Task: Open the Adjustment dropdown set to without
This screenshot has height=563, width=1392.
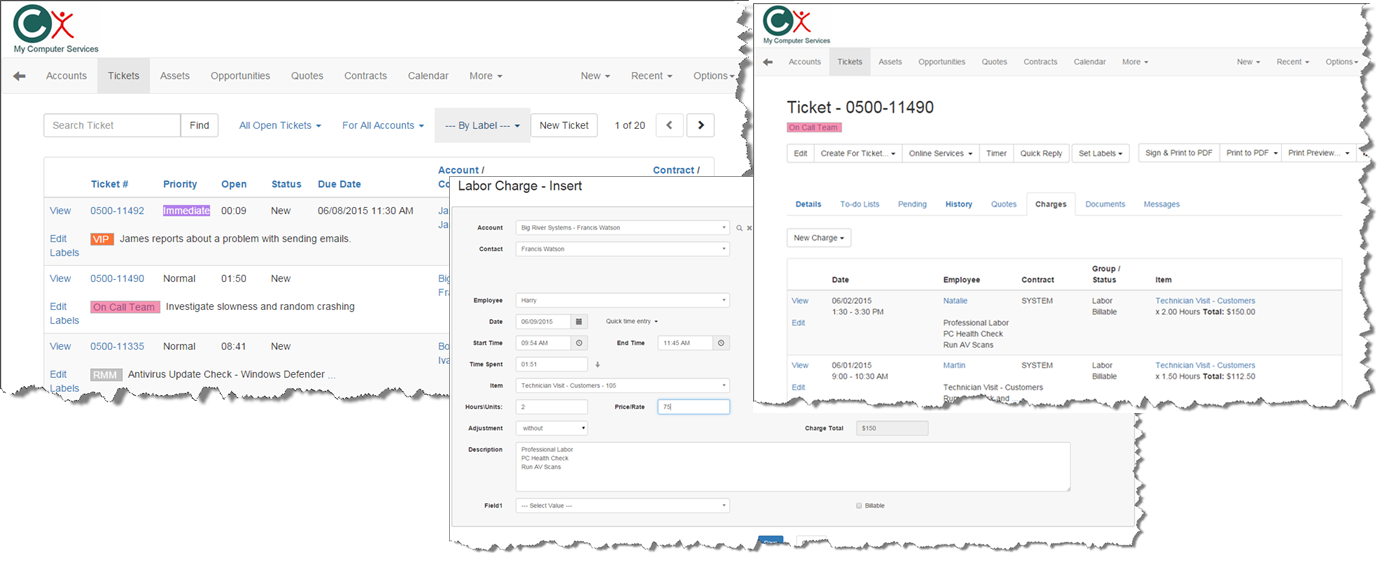Action: (551, 428)
